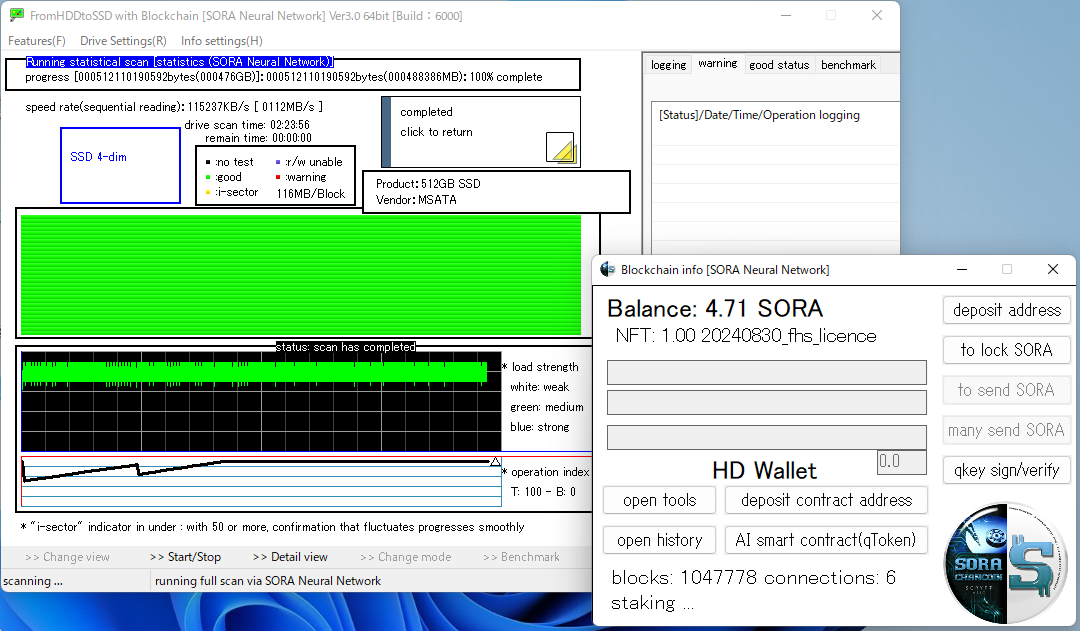This screenshot has height=631, width=1080.
Task: Click the SSD 4-dim box
Action: 121,165
